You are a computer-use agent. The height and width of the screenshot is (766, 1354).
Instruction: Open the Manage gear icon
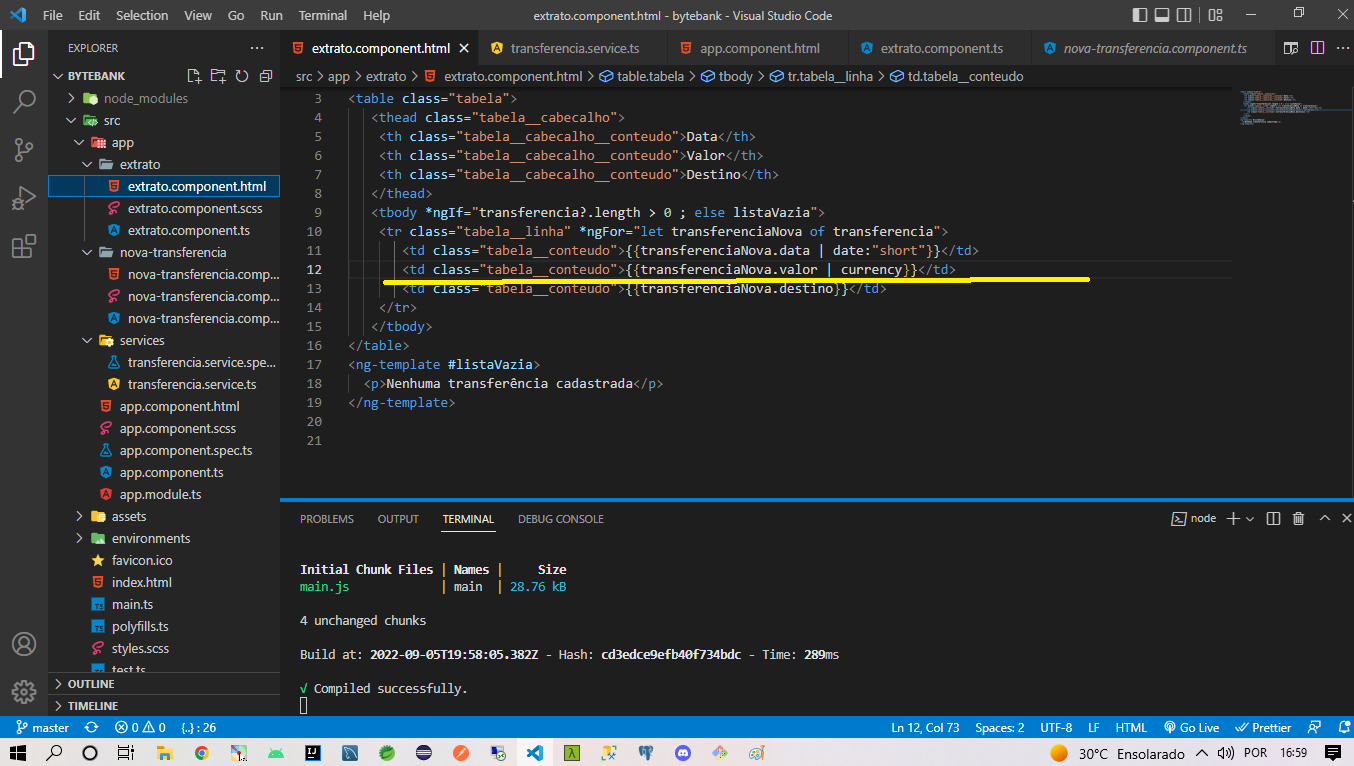click(x=24, y=692)
